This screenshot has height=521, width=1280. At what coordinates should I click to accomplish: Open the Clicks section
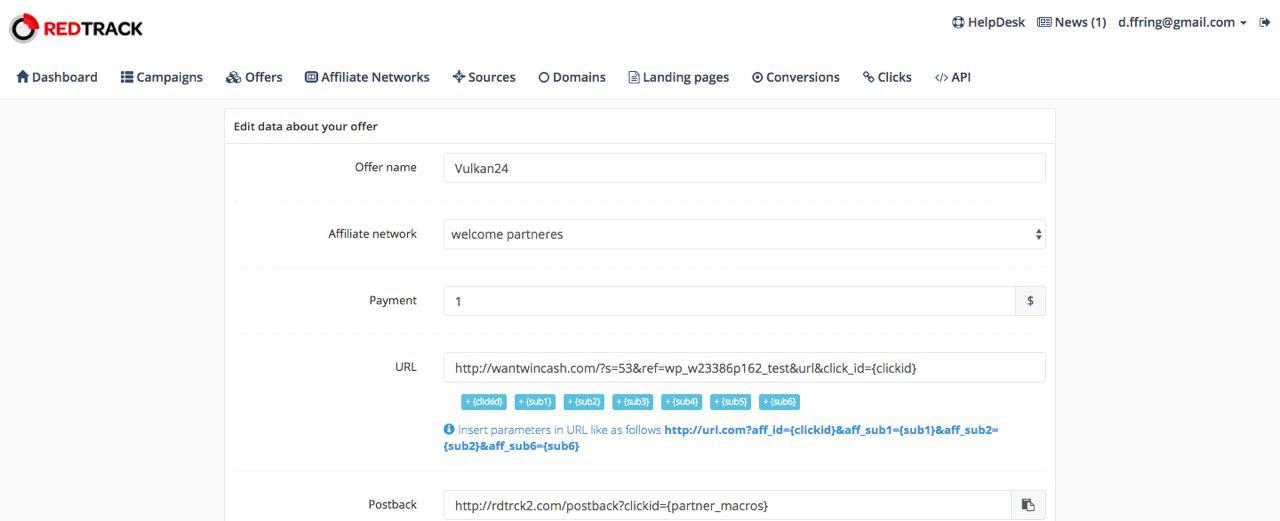click(887, 77)
